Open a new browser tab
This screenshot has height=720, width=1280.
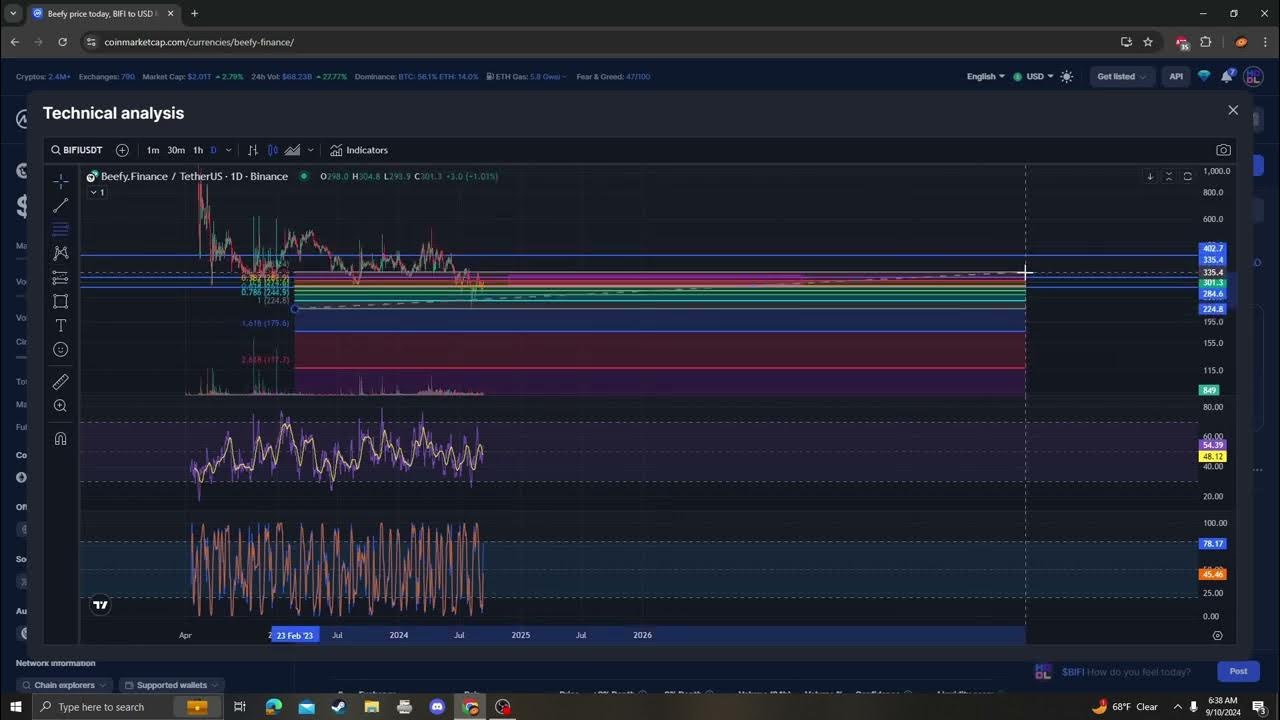(x=194, y=13)
